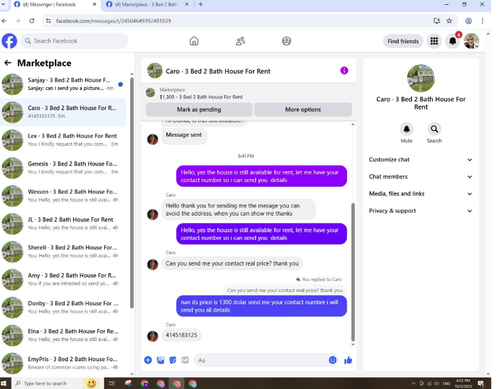Go back using Marketplace back arrow
The width and height of the screenshot is (500, 389).
click(8, 63)
